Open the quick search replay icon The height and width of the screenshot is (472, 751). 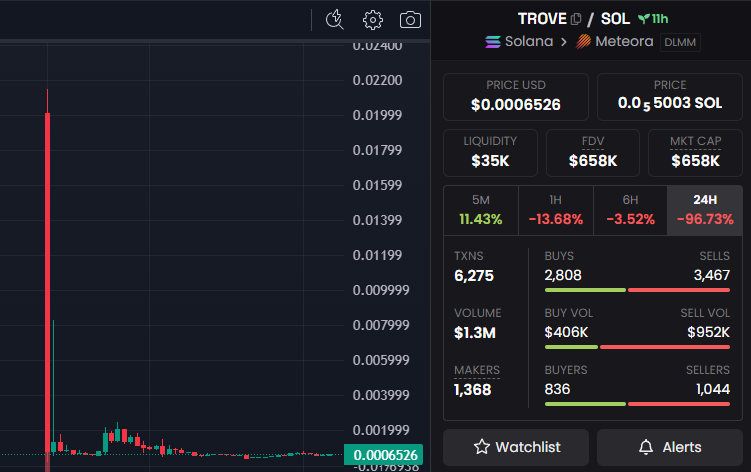(335, 20)
